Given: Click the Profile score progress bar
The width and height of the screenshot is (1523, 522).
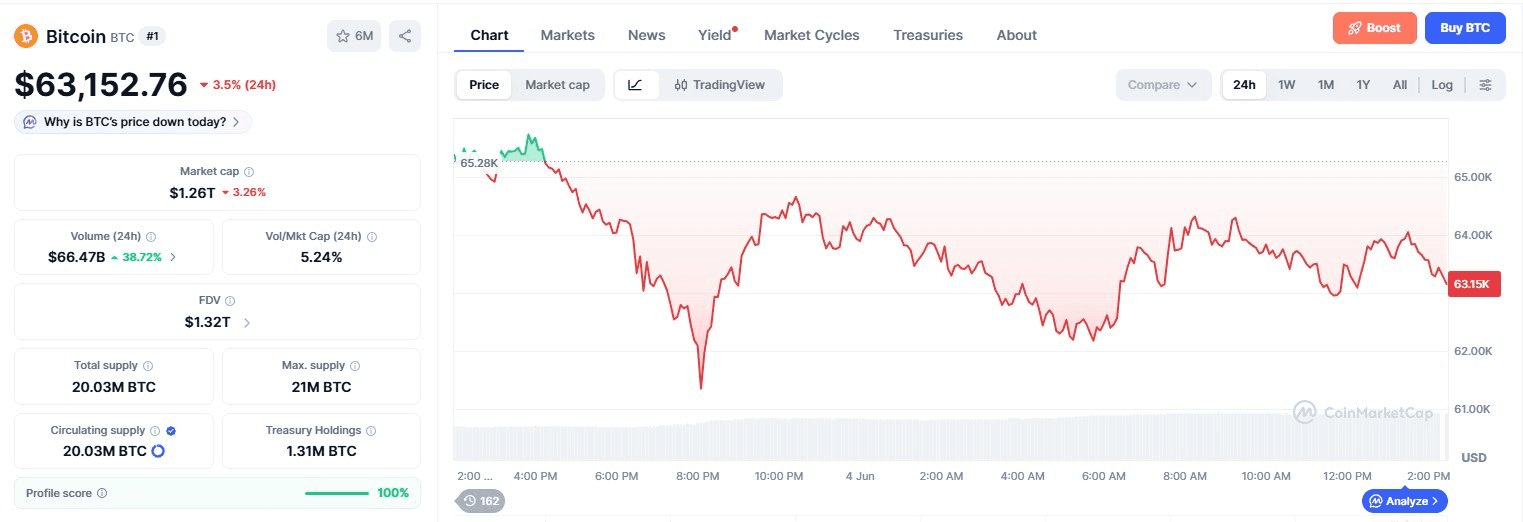Looking at the screenshot, I should tap(337, 493).
